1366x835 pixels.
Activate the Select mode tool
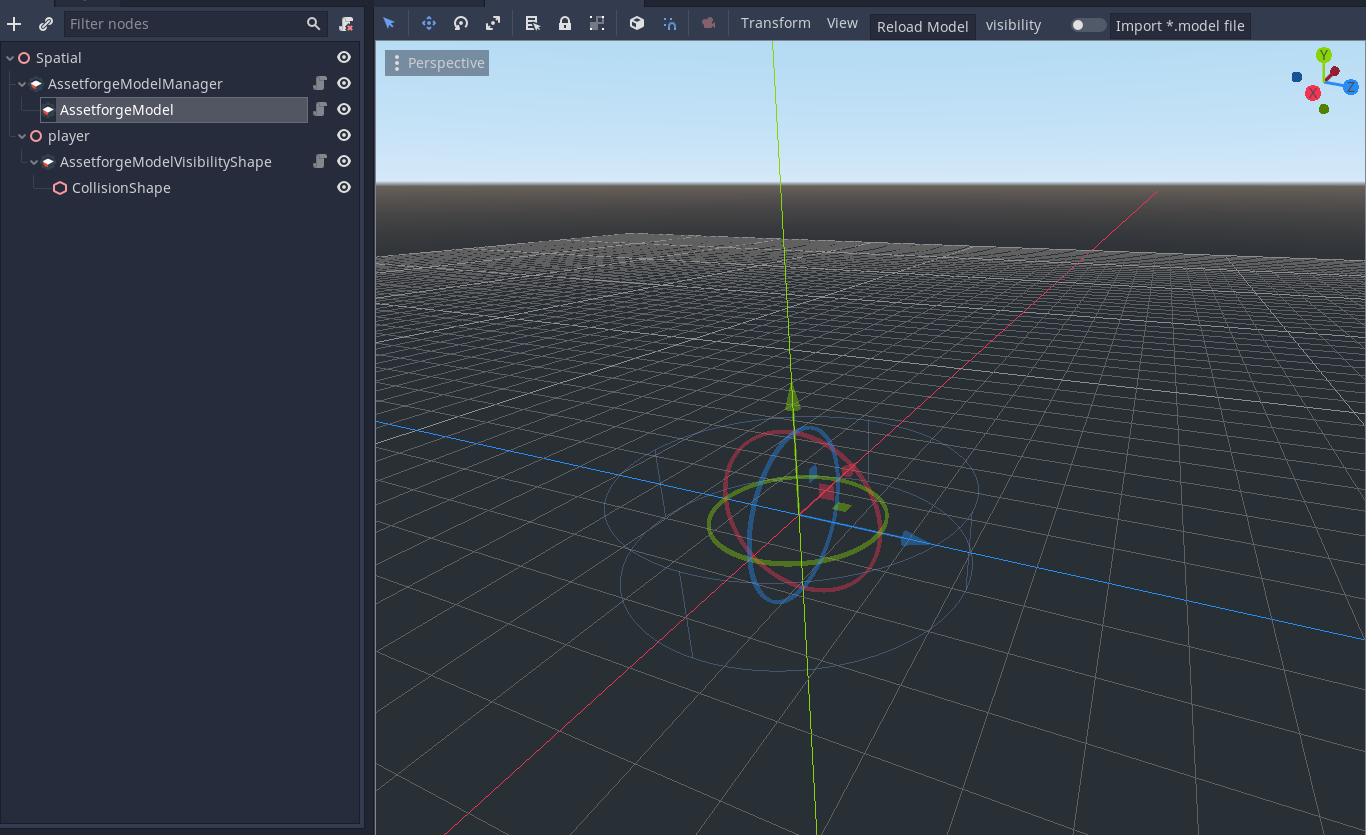389,23
